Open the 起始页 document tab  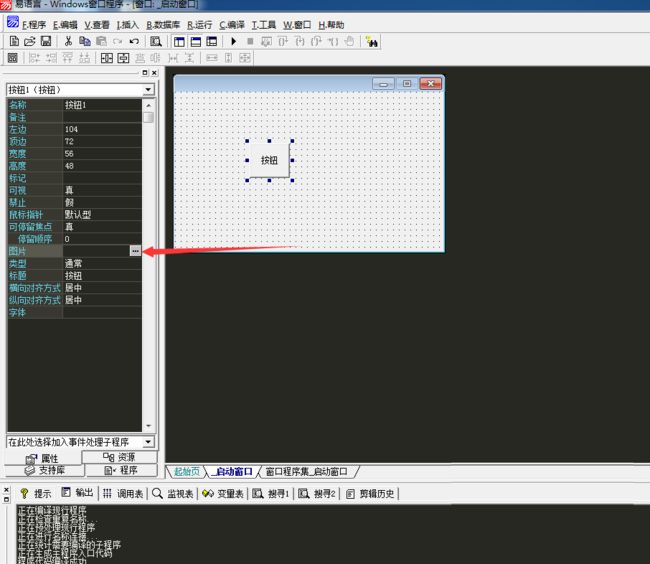(x=187, y=472)
